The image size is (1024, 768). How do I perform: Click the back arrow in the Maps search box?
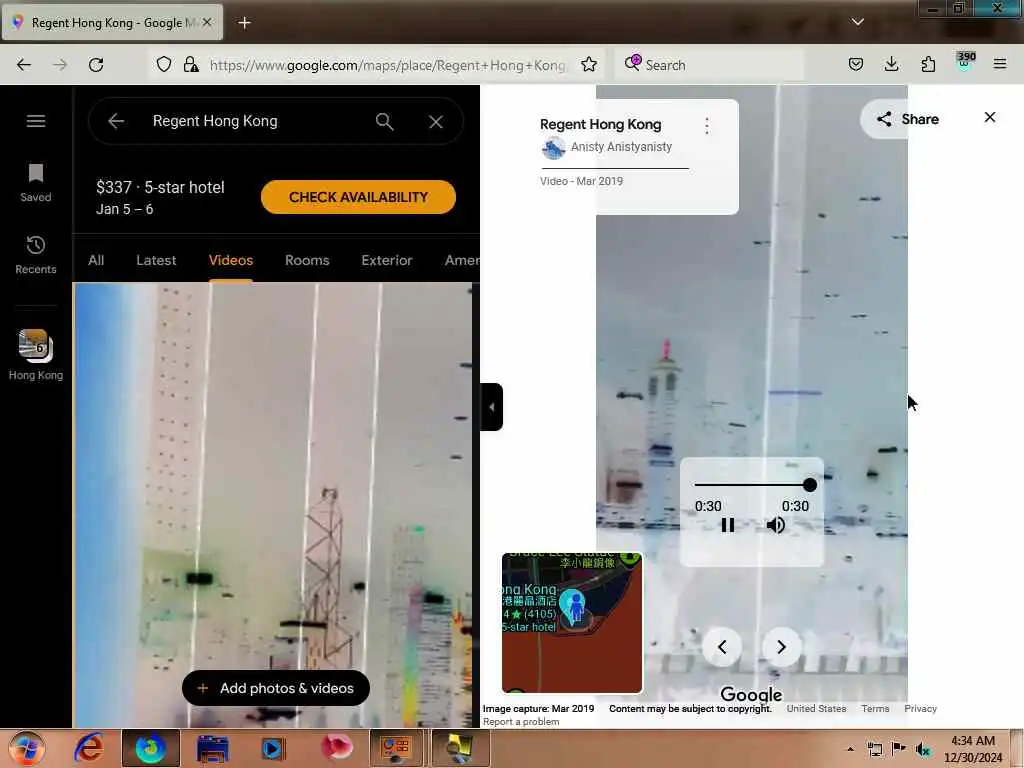(x=116, y=121)
